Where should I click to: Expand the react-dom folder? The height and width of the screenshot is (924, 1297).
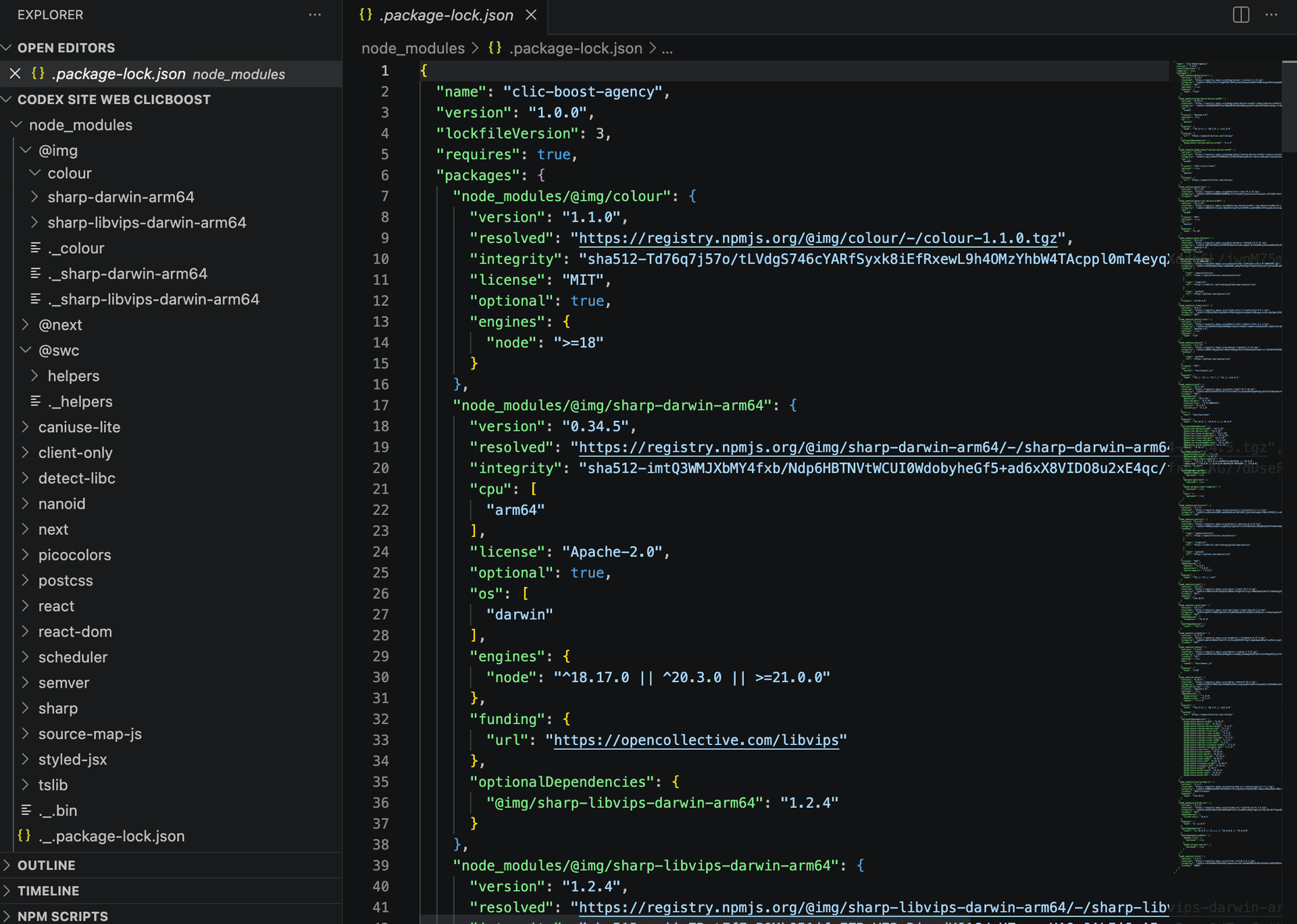point(26,632)
